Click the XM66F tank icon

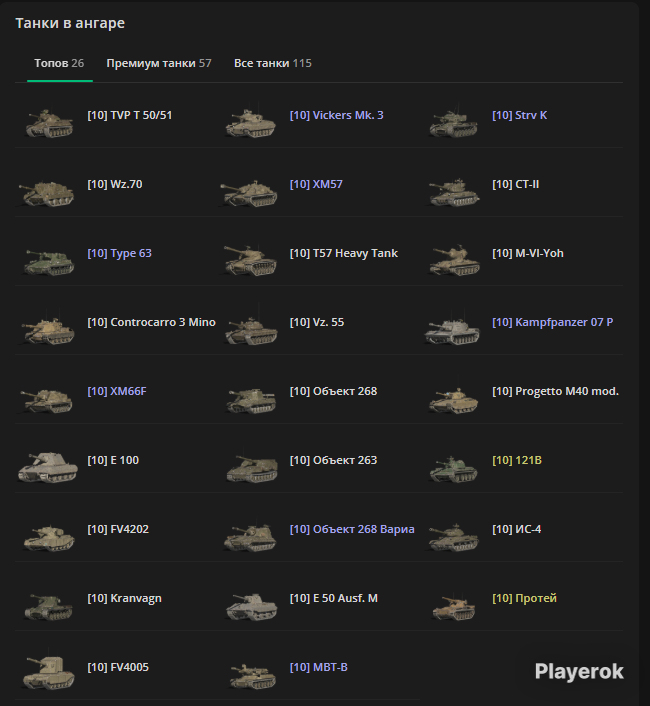click(46, 400)
